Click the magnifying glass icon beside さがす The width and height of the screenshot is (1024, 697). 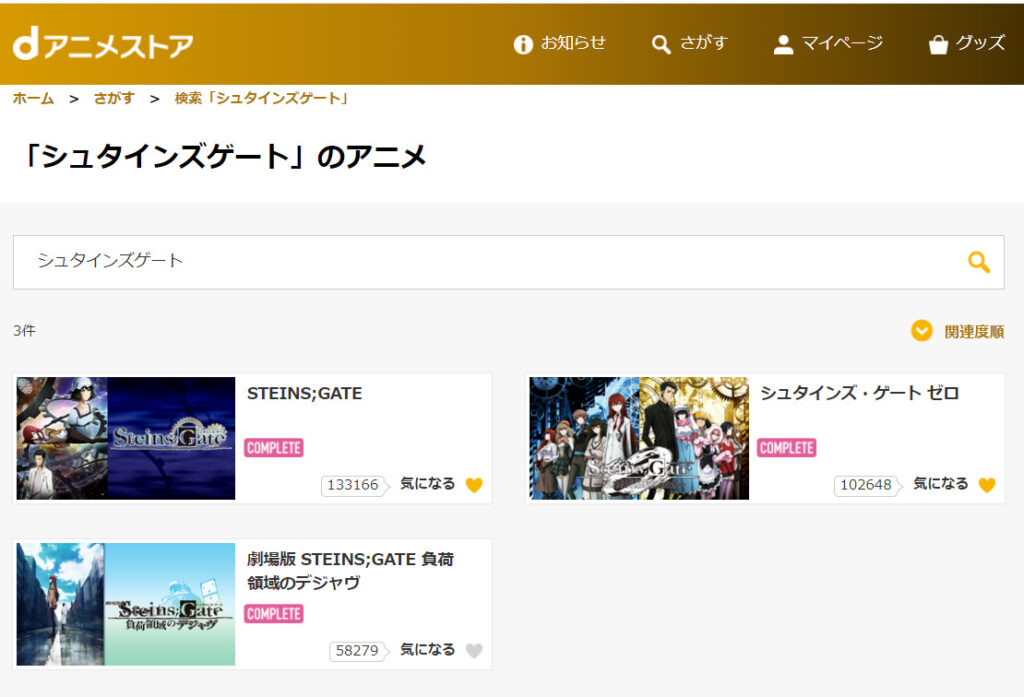point(660,44)
